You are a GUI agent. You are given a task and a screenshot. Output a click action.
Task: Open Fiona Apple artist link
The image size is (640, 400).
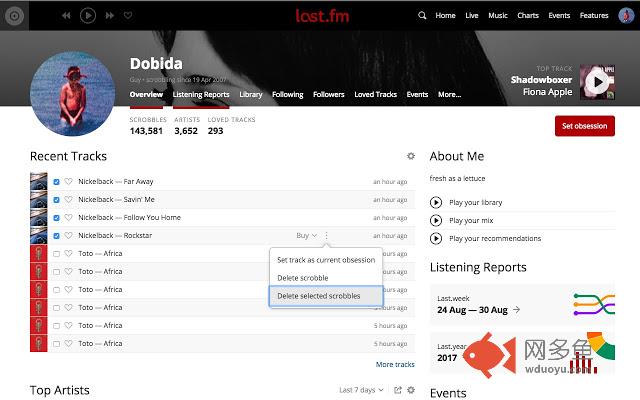(x=547, y=92)
